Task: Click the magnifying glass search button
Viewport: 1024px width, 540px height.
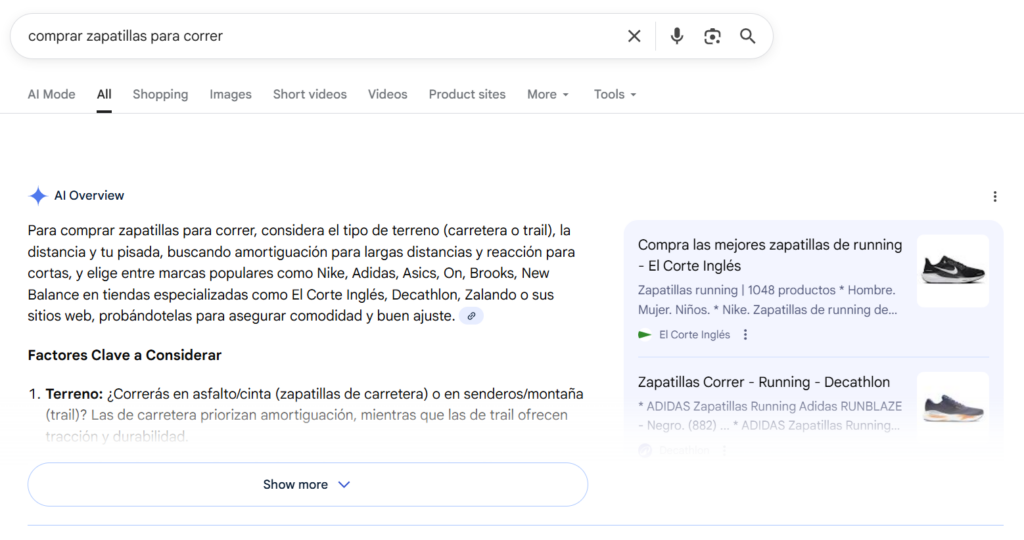Action: point(748,36)
